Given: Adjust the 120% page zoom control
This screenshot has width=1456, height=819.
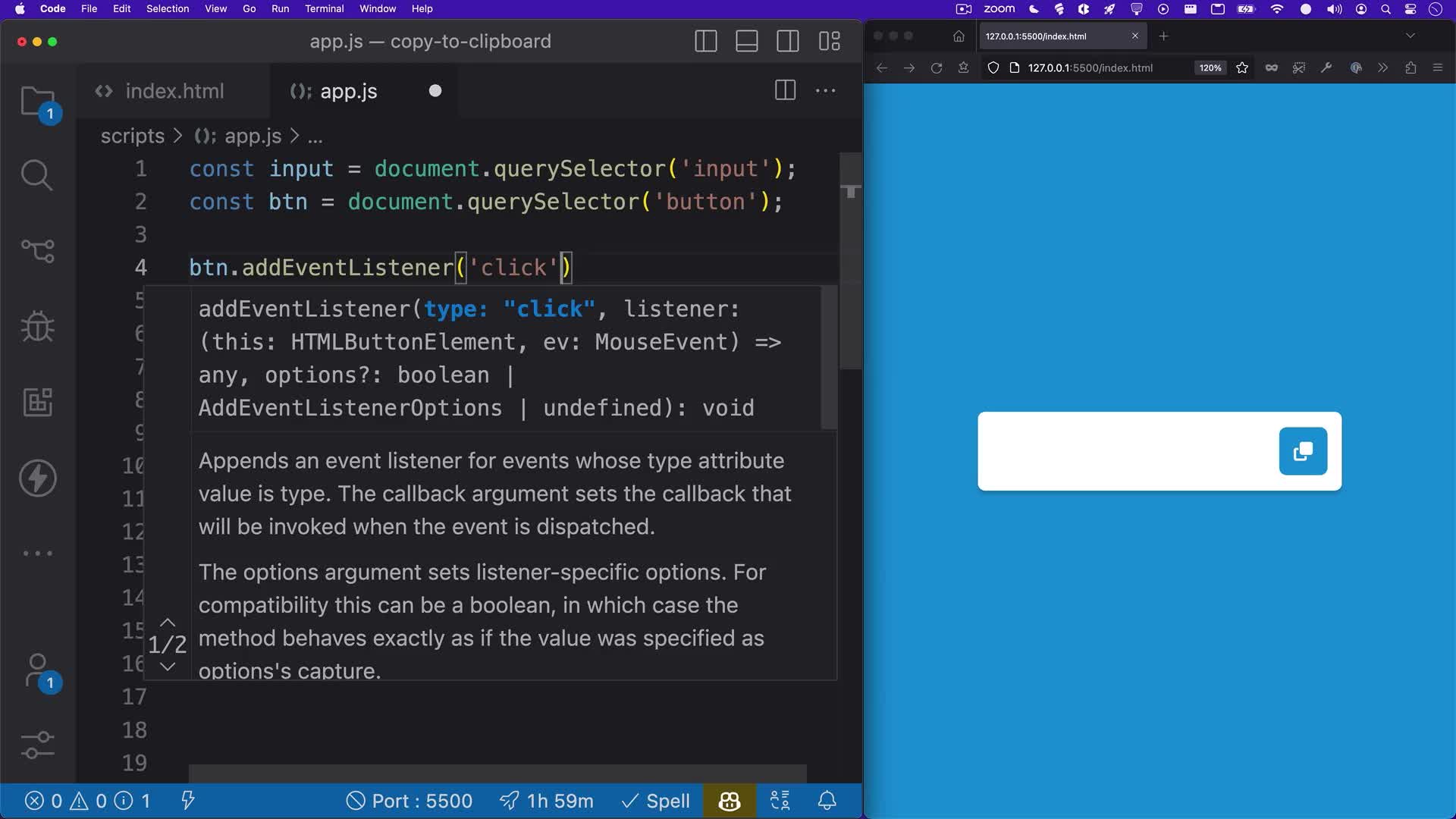Looking at the screenshot, I should (x=1210, y=67).
